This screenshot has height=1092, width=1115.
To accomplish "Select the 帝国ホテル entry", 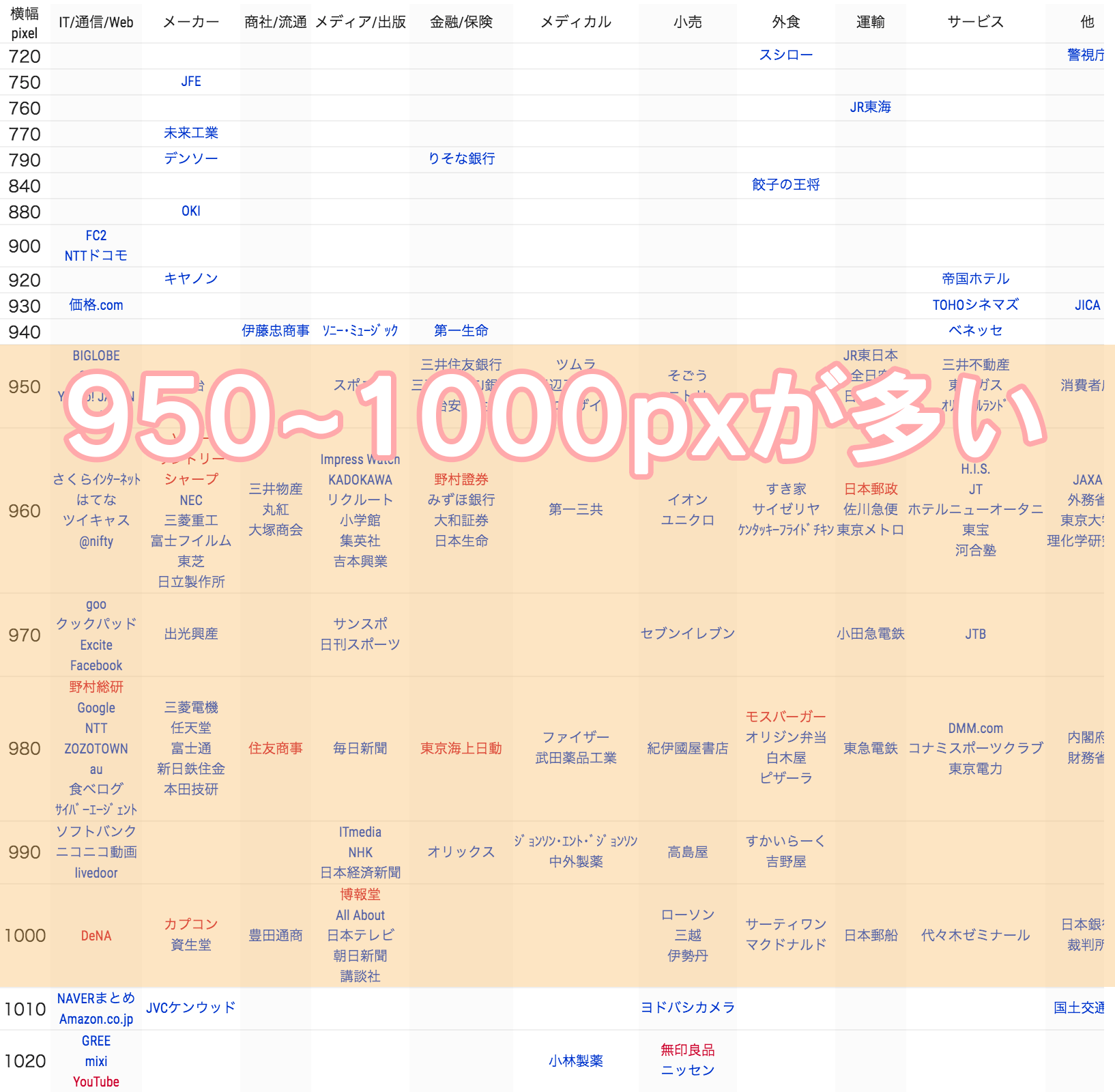I will click(x=976, y=279).
